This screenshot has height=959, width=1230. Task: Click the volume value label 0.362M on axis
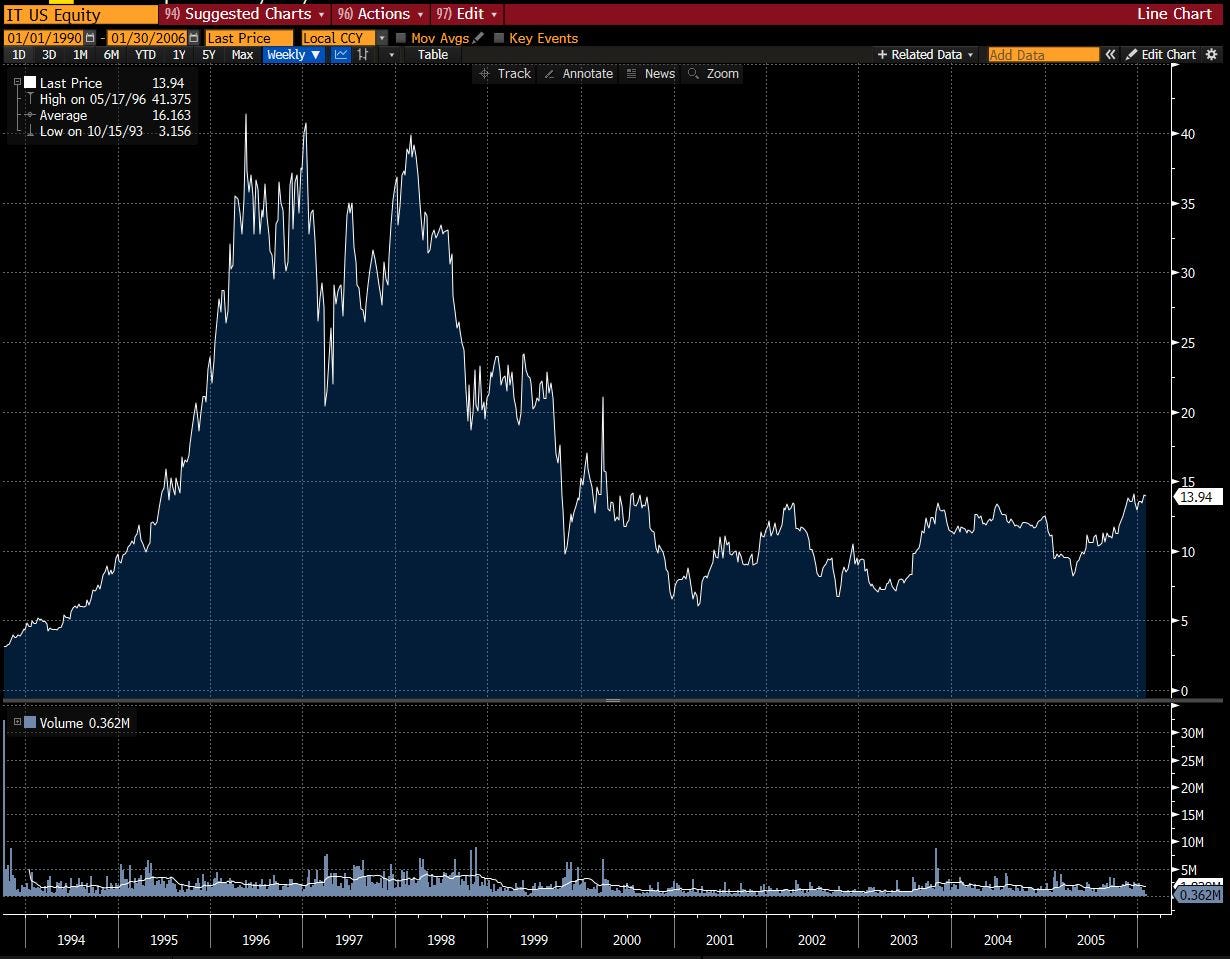(1200, 895)
